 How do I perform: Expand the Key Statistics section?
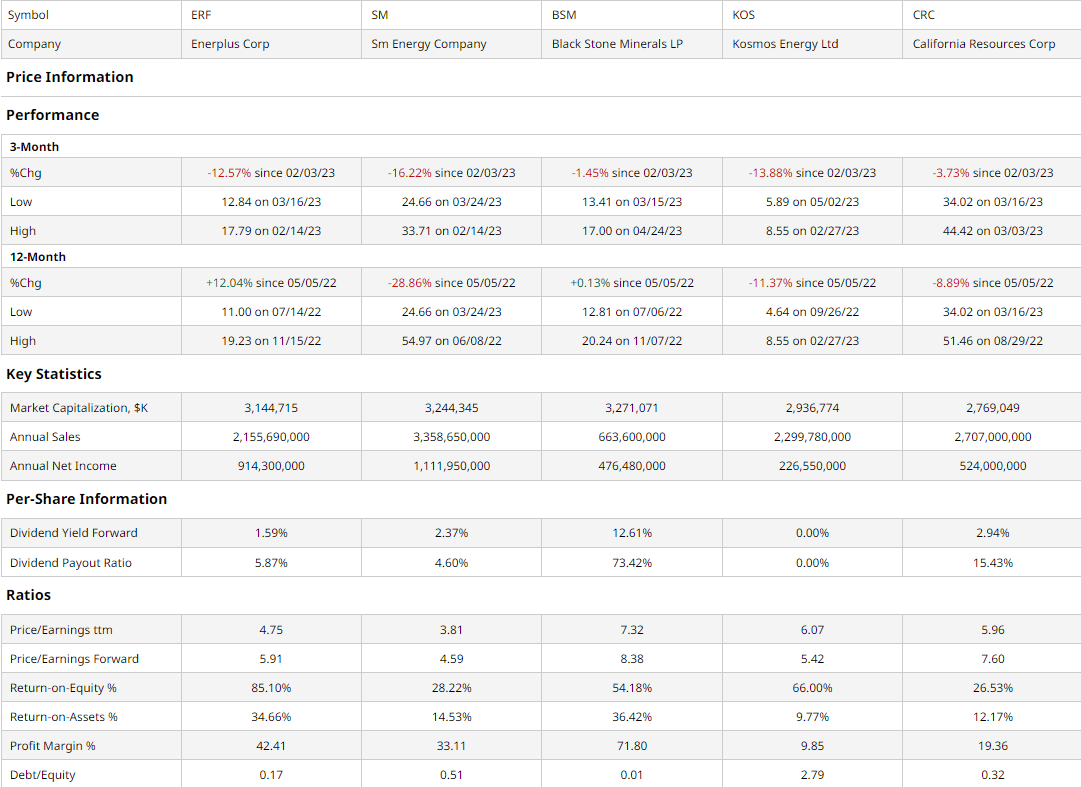click(53, 373)
